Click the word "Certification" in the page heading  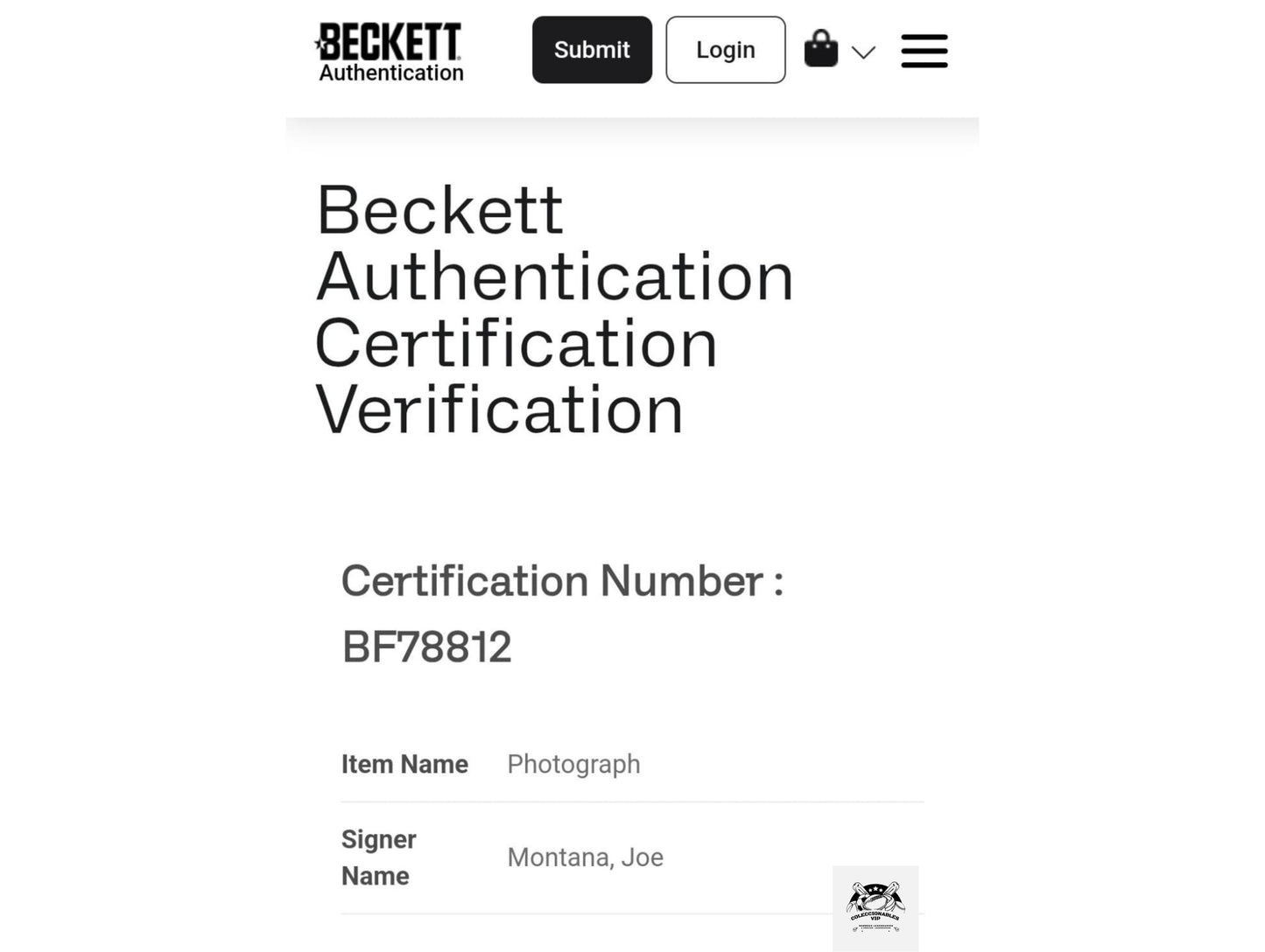[516, 344]
